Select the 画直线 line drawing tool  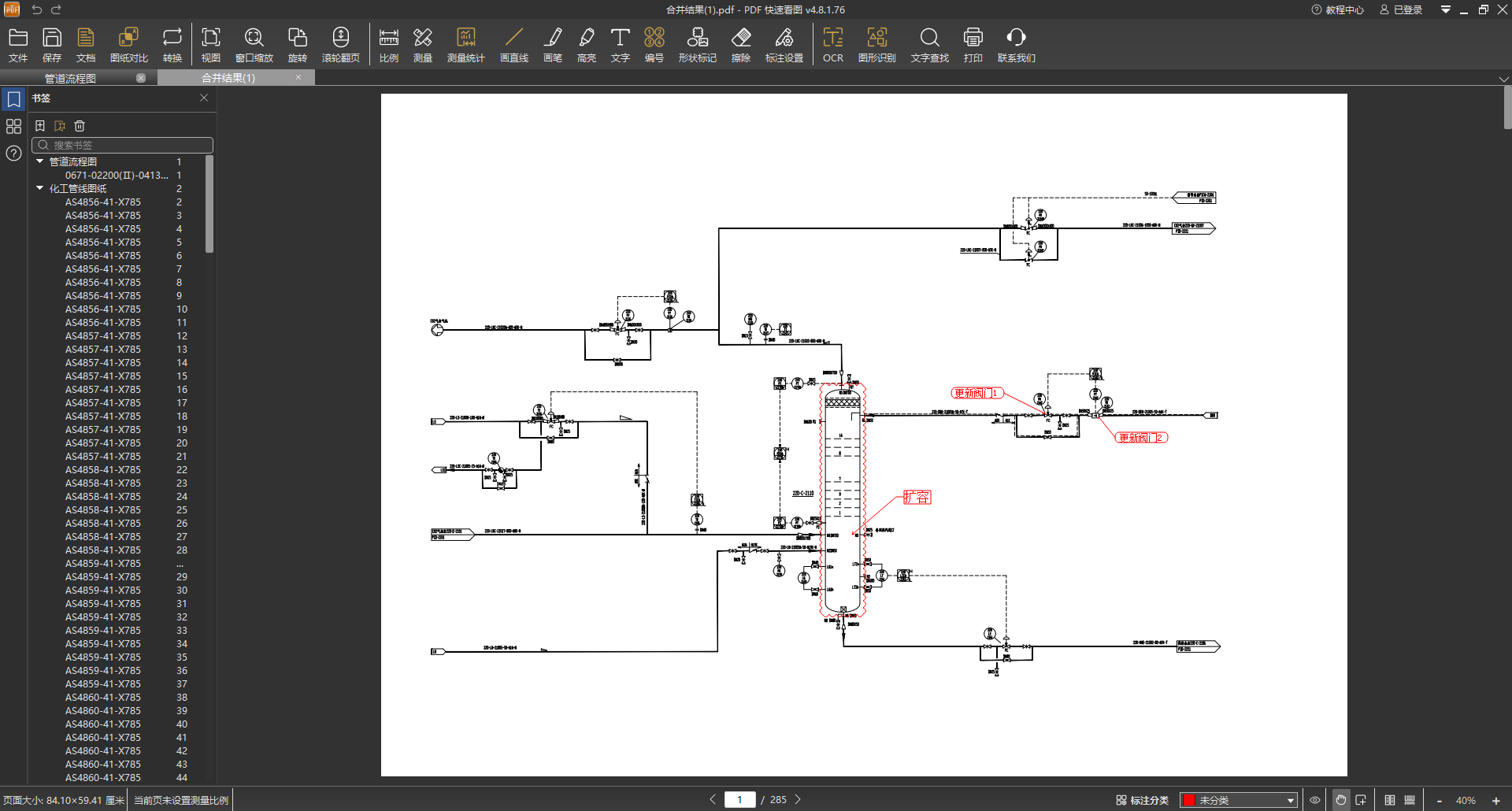click(513, 45)
